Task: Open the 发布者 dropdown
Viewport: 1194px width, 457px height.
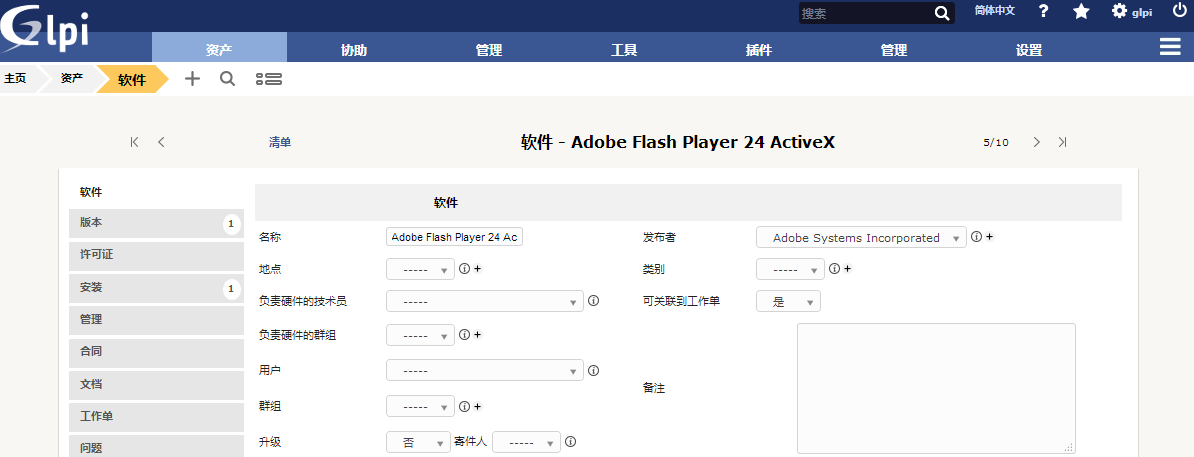Action: 861,238
